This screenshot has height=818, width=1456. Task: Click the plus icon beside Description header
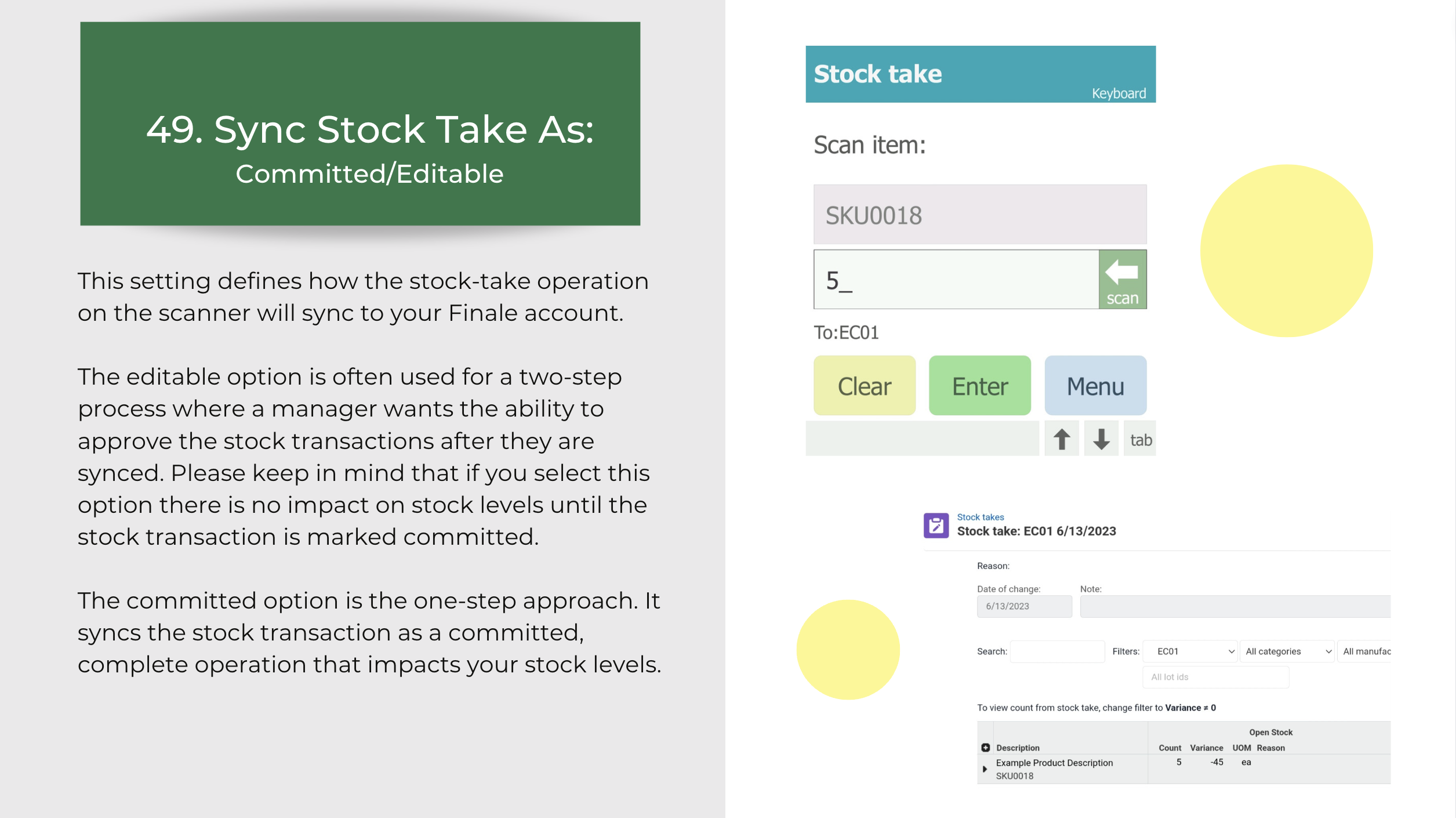pos(985,748)
